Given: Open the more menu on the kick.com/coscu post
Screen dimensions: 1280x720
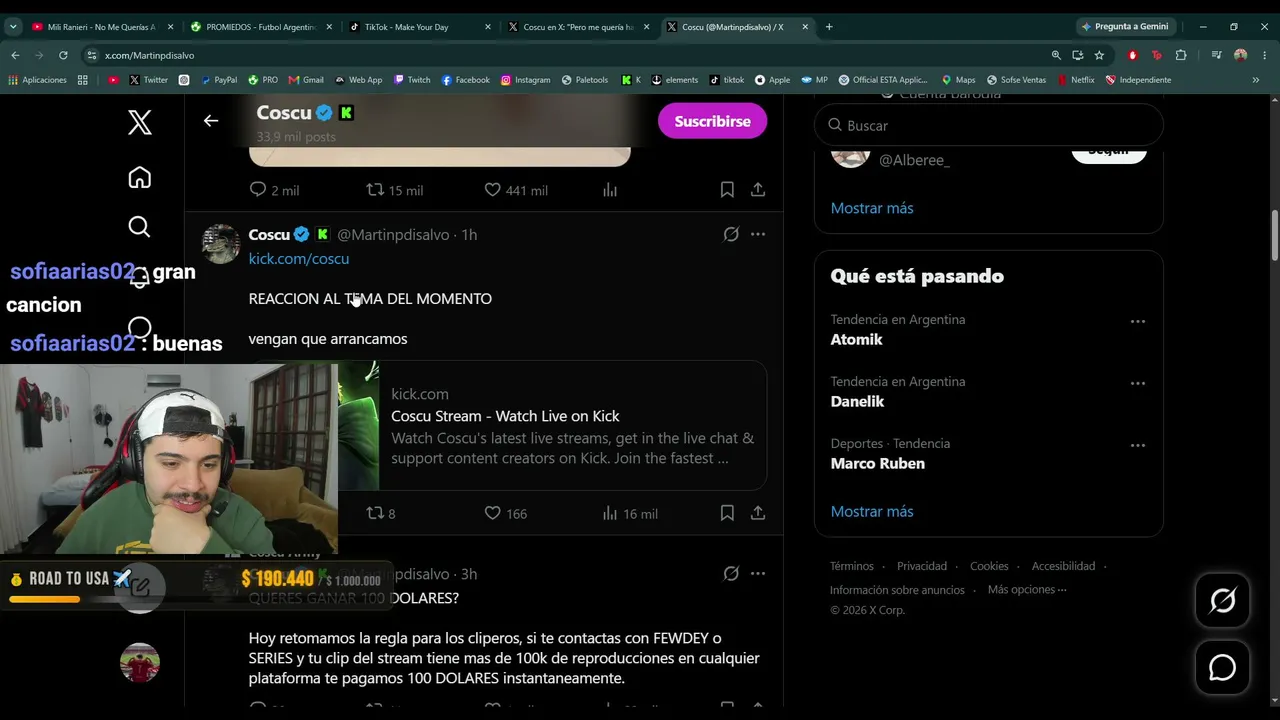Looking at the screenshot, I should click(758, 234).
